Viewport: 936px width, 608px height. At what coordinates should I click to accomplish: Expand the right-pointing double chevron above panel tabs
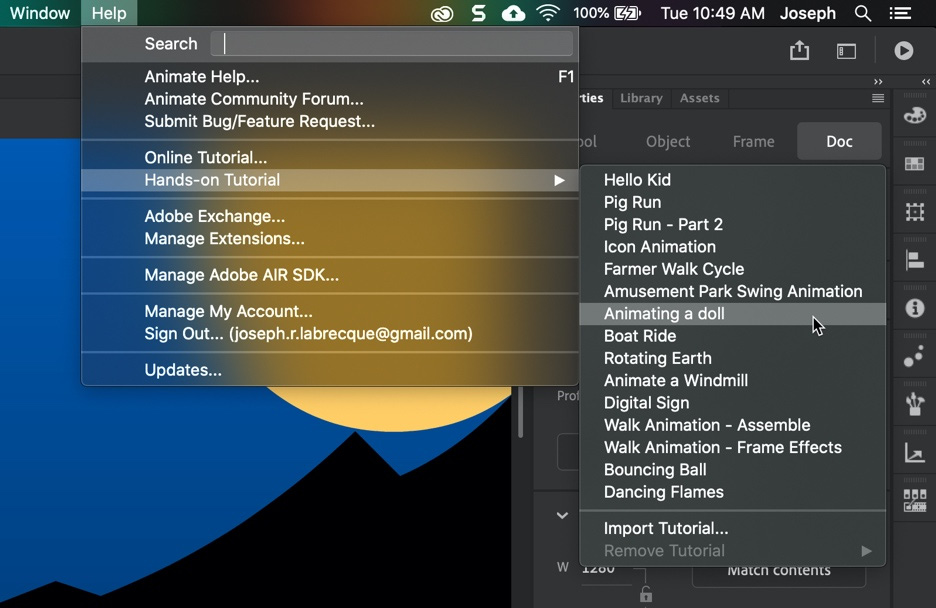coord(878,82)
